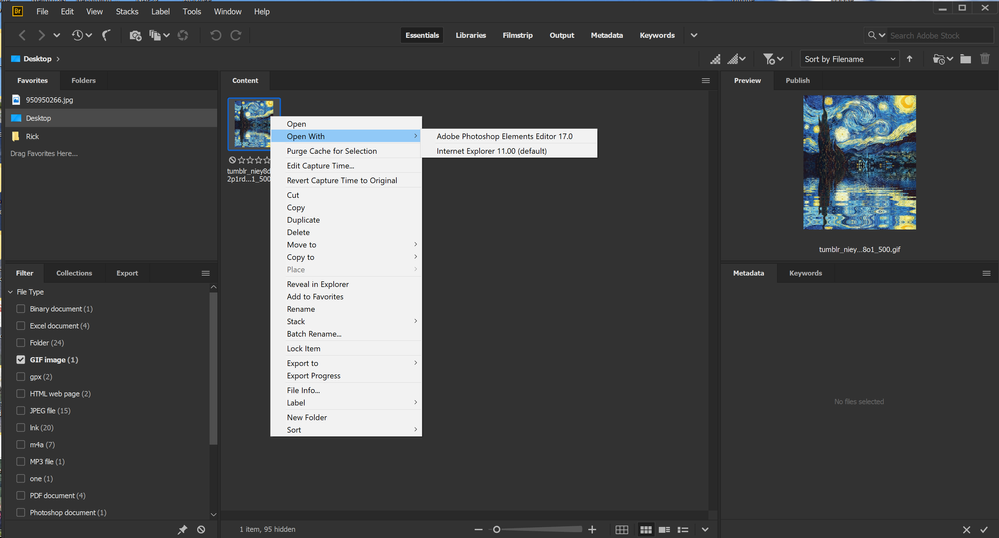The width and height of the screenshot is (999, 538).
Task: Check the PDF document filter
Action: (x=21, y=496)
